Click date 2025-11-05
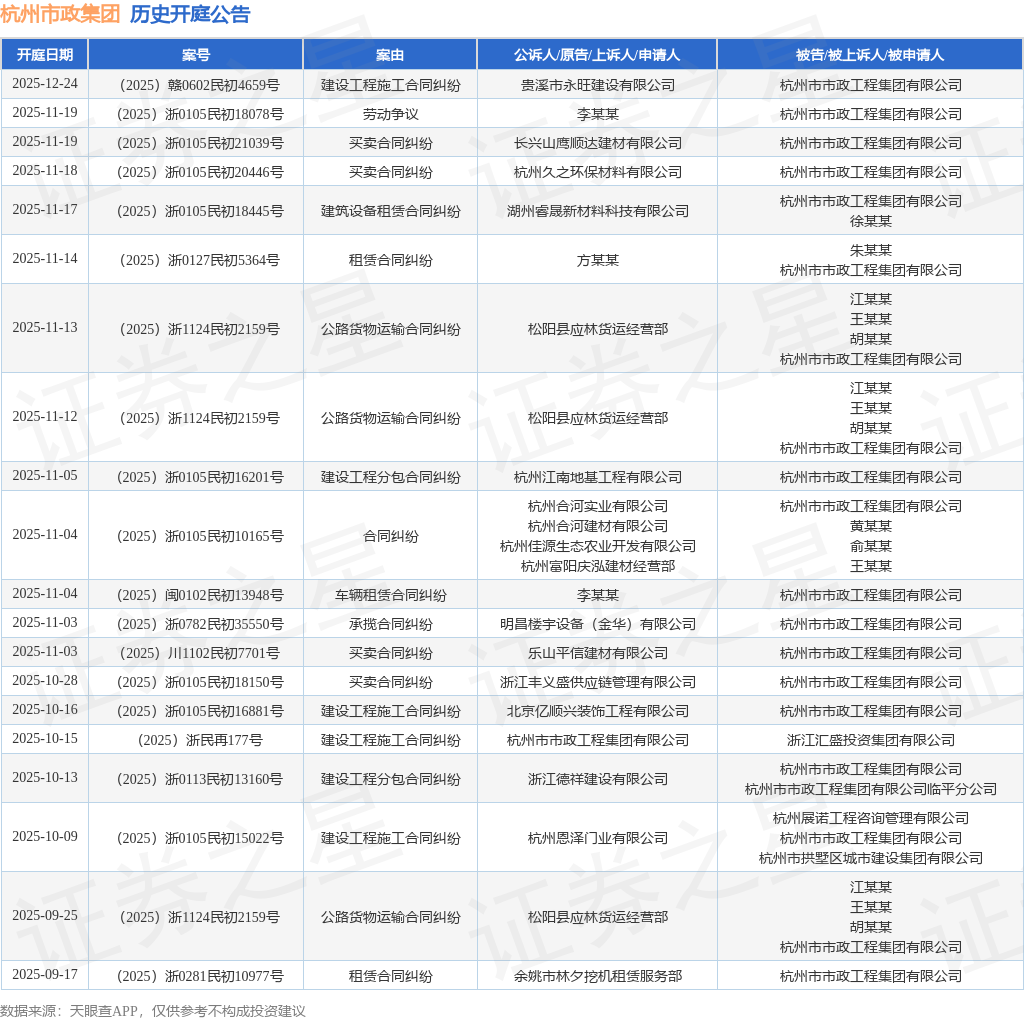The height and width of the screenshot is (1020, 1024). click(44, 475)
